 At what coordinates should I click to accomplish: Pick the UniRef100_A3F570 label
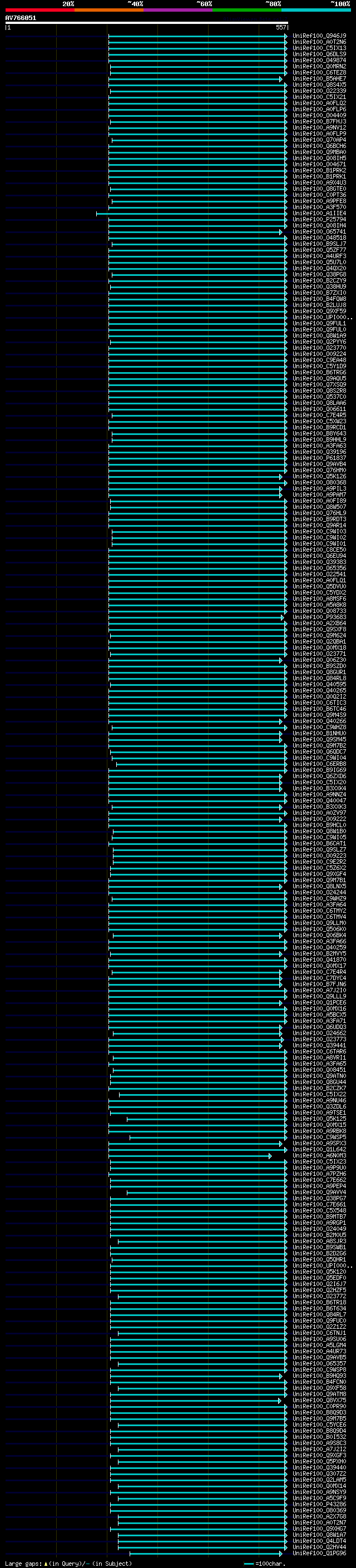(x=319, y=207)
